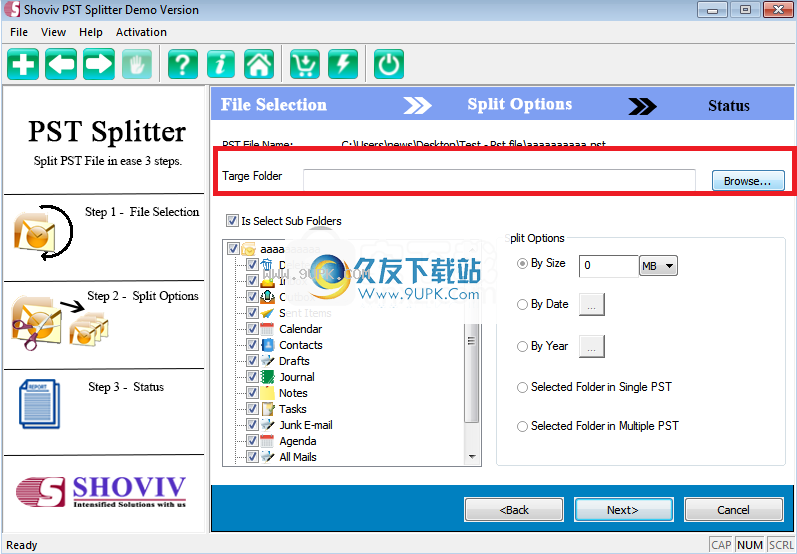This screenshot has height=554, width=797.
Task: Click the Browse... button
Action: point(748,181)
